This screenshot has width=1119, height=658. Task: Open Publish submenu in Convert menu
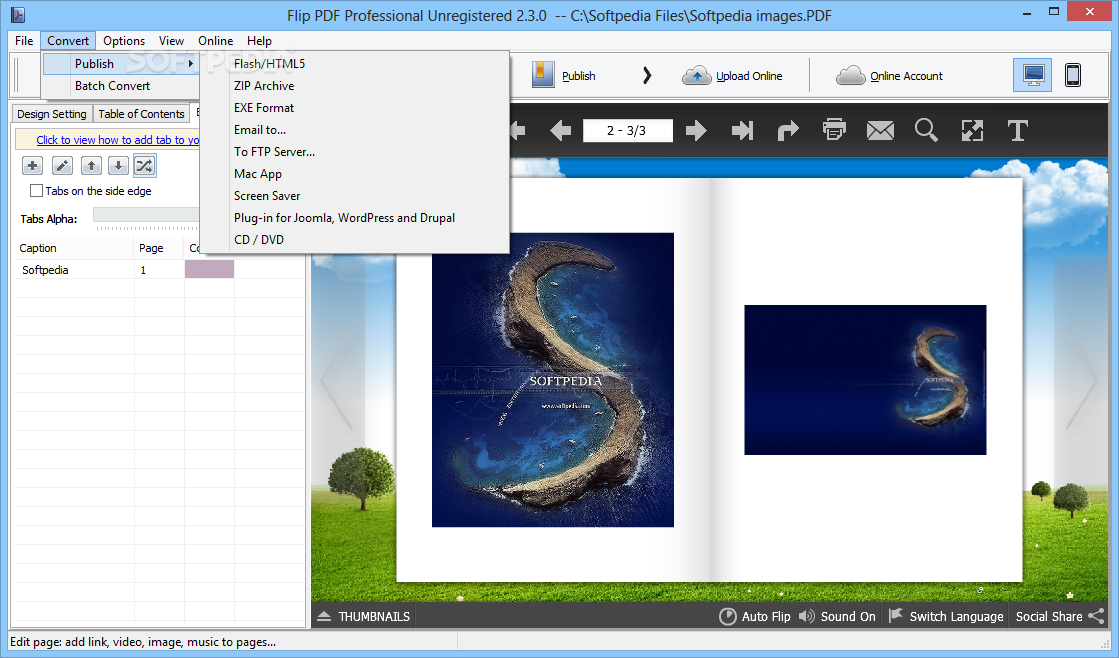(x=120, y=64)
